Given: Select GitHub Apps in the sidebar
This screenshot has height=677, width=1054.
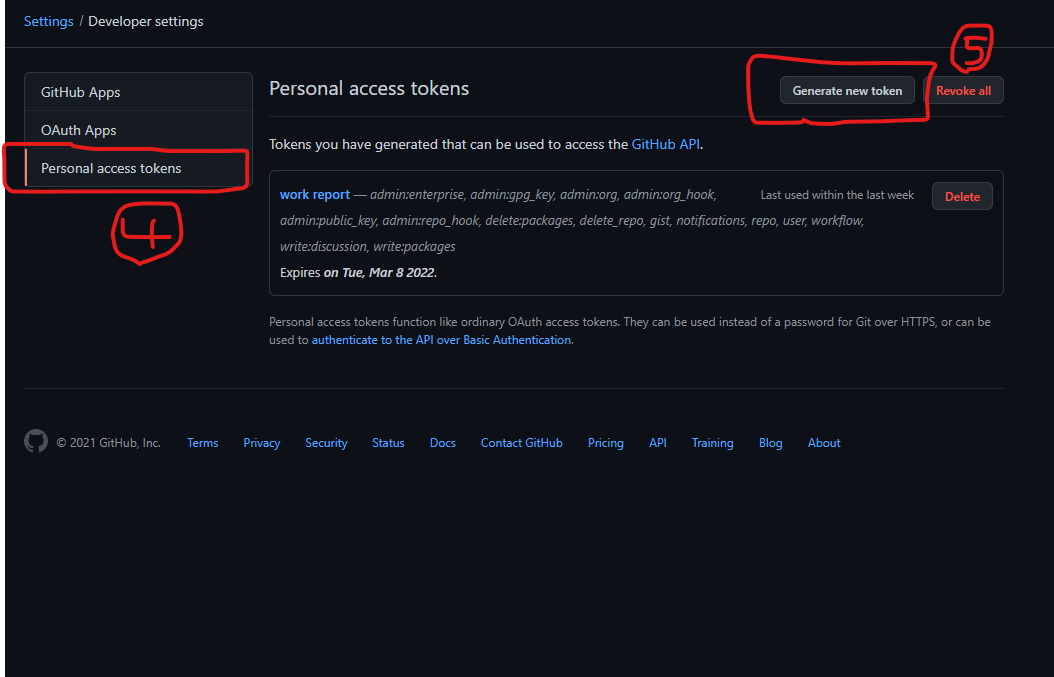Looking at the screenshot, I should (138, 92).
